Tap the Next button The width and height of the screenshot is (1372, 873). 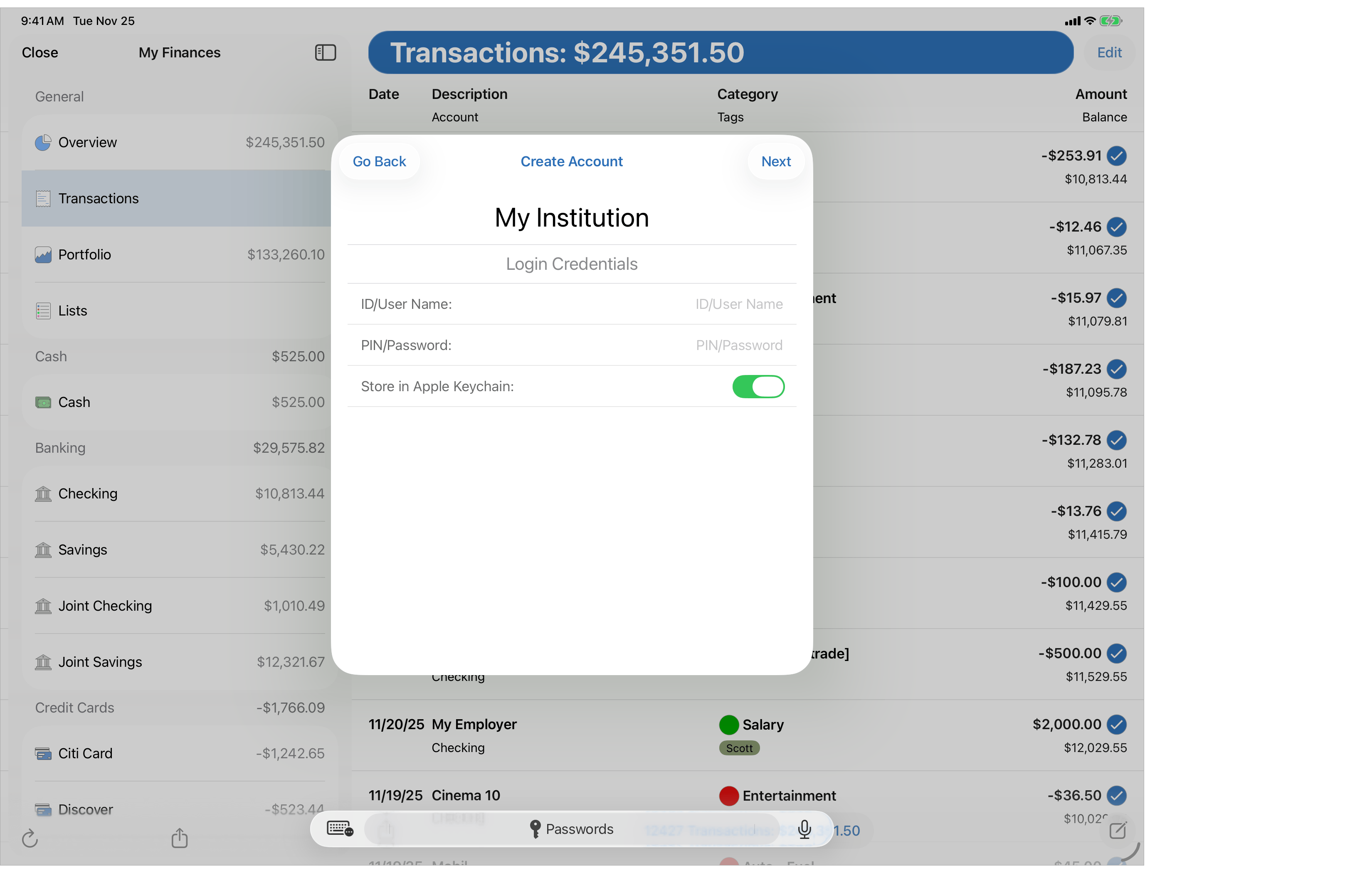point(775,161)
